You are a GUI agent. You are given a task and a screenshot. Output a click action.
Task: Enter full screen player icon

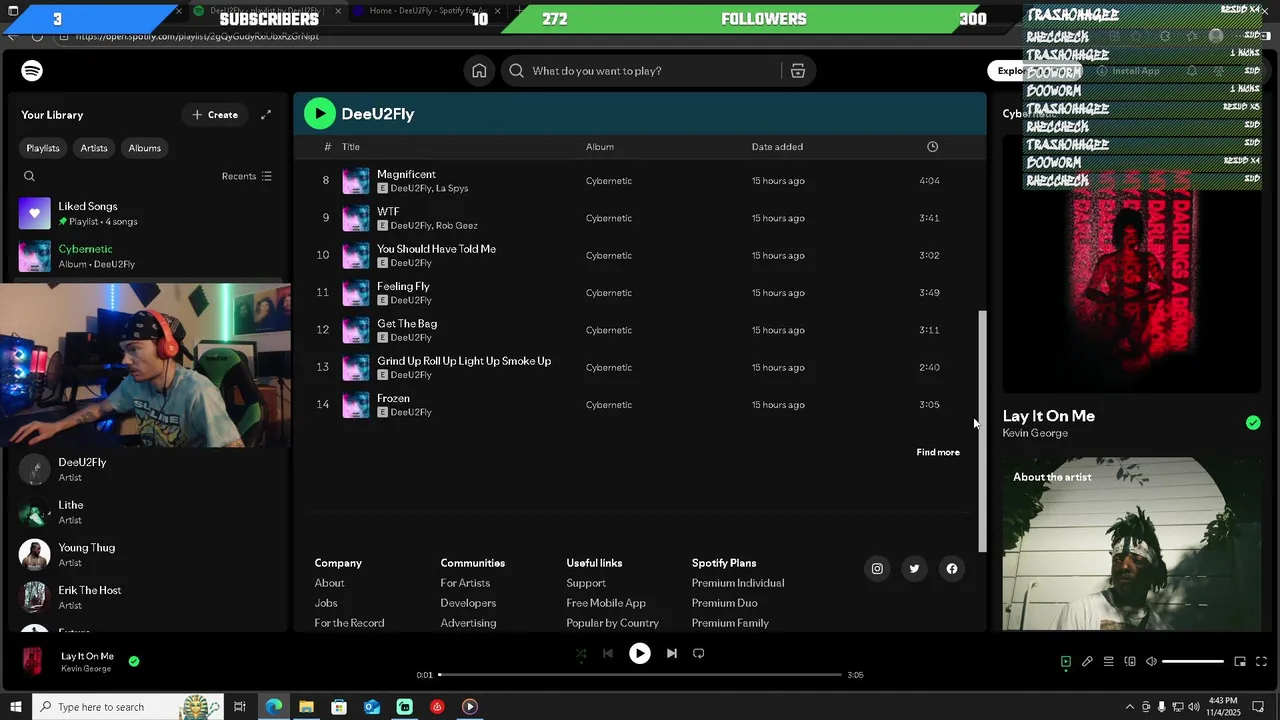pos(1261,662)
